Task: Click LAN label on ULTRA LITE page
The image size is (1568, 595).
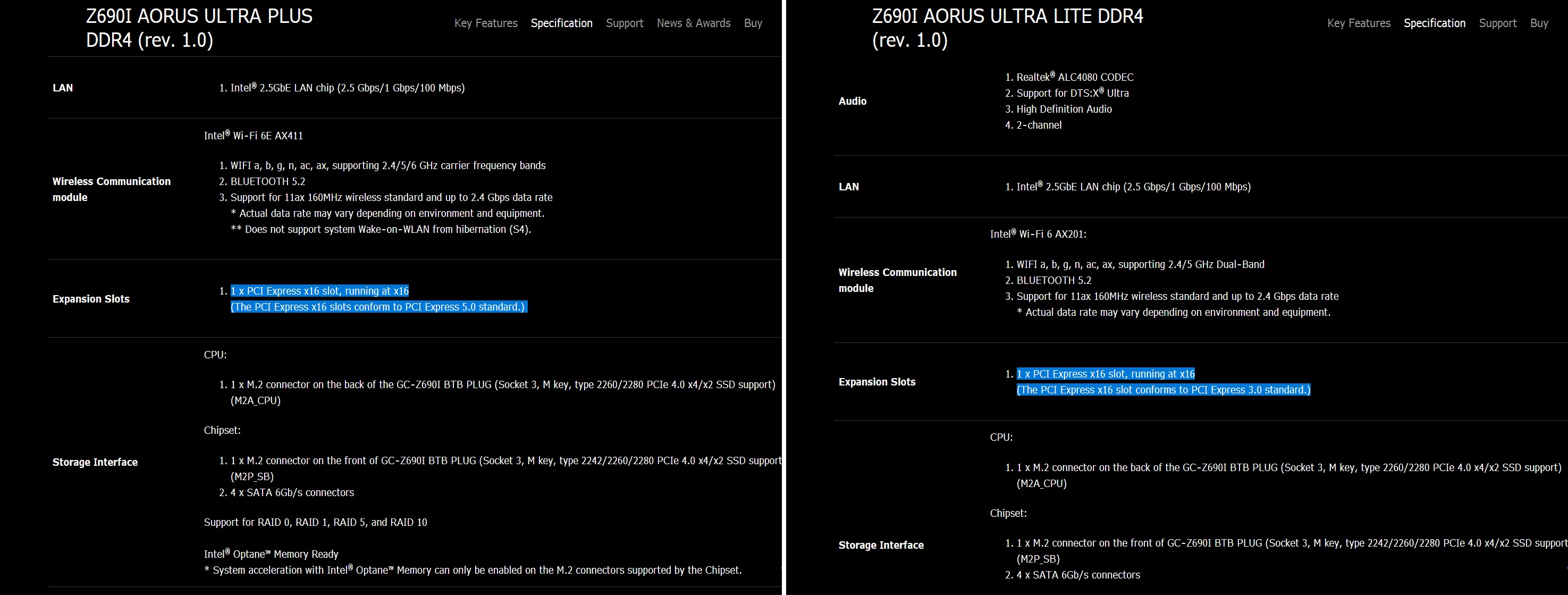Action: [848, 187]
